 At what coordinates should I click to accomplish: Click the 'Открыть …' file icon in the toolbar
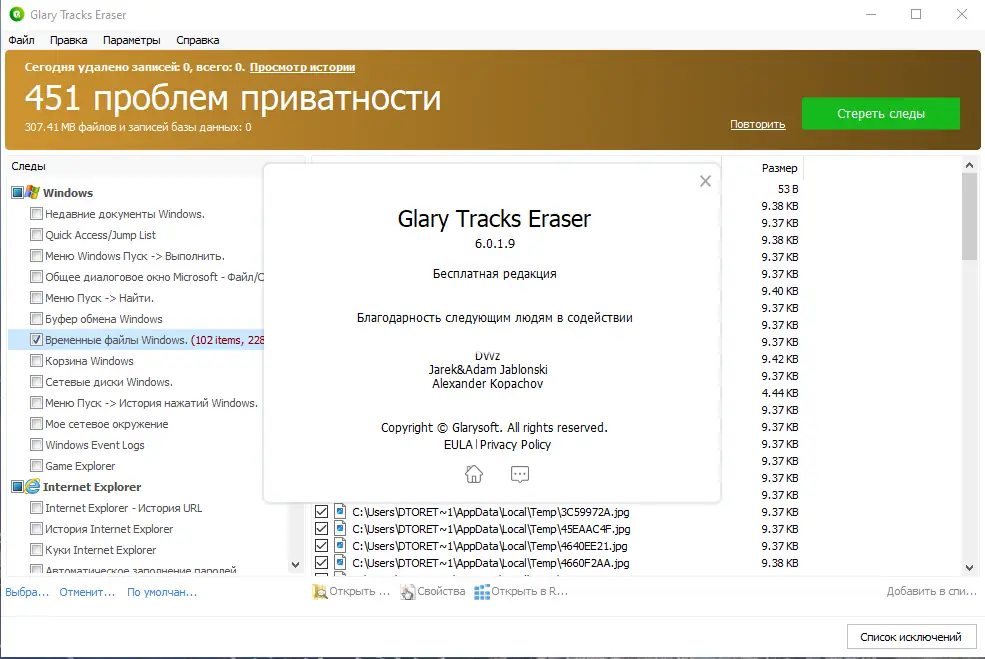tap(320, 592)
